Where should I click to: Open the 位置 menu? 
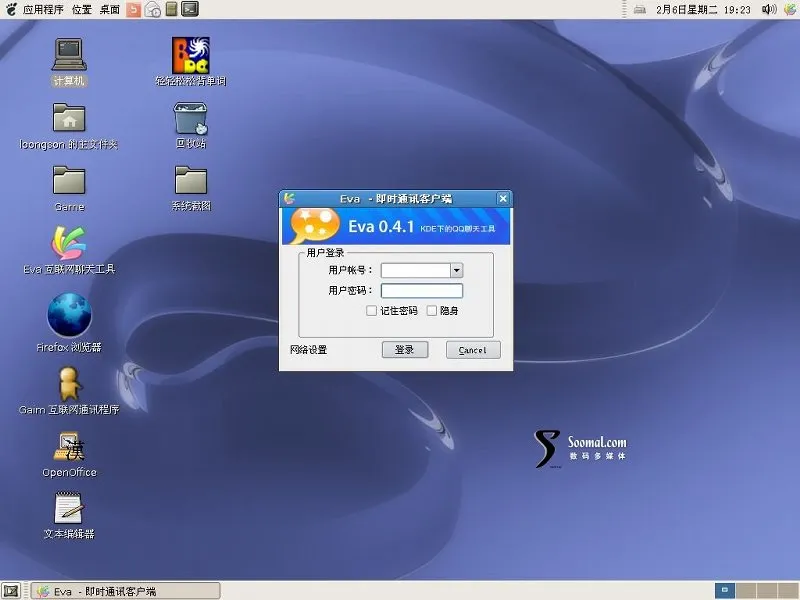point(82,9)
